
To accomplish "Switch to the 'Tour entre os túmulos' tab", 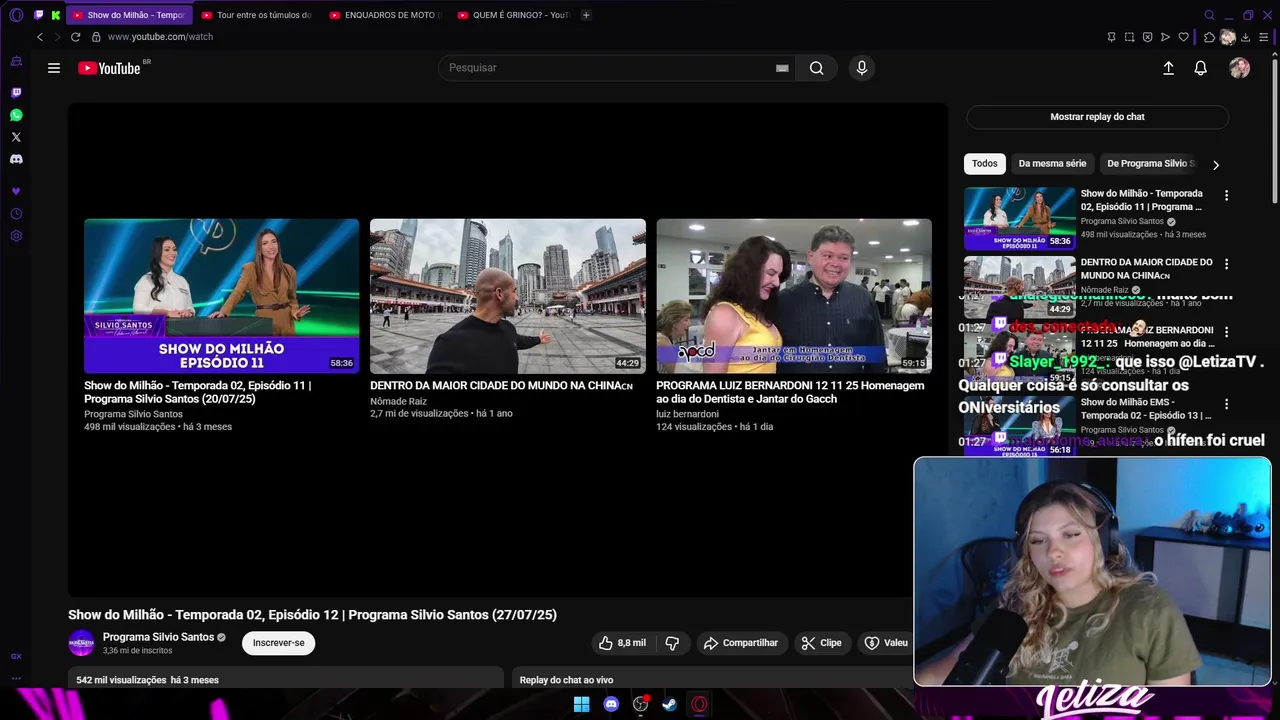I will tap(256, 15).
